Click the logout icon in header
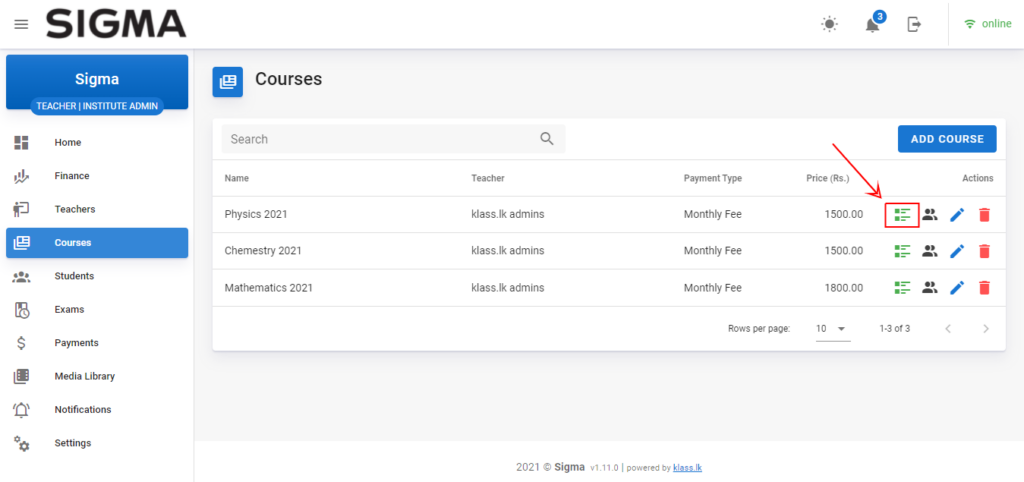Viewport: 1024px width, 482px height. tap(914, 24)
